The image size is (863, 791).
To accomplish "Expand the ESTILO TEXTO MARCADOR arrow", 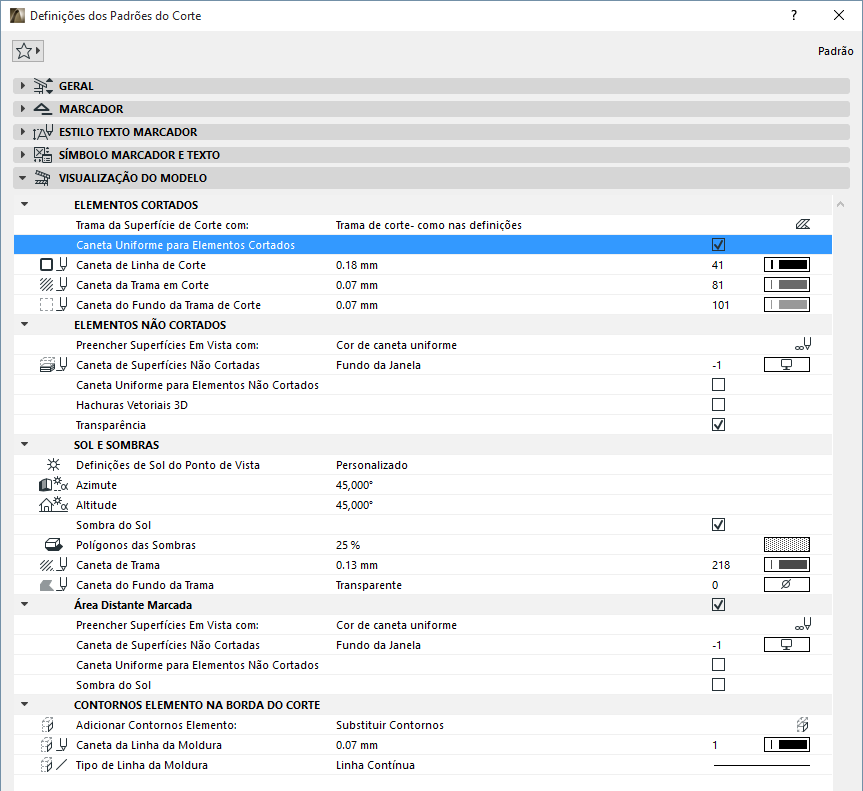I will (x=23, y=132).
